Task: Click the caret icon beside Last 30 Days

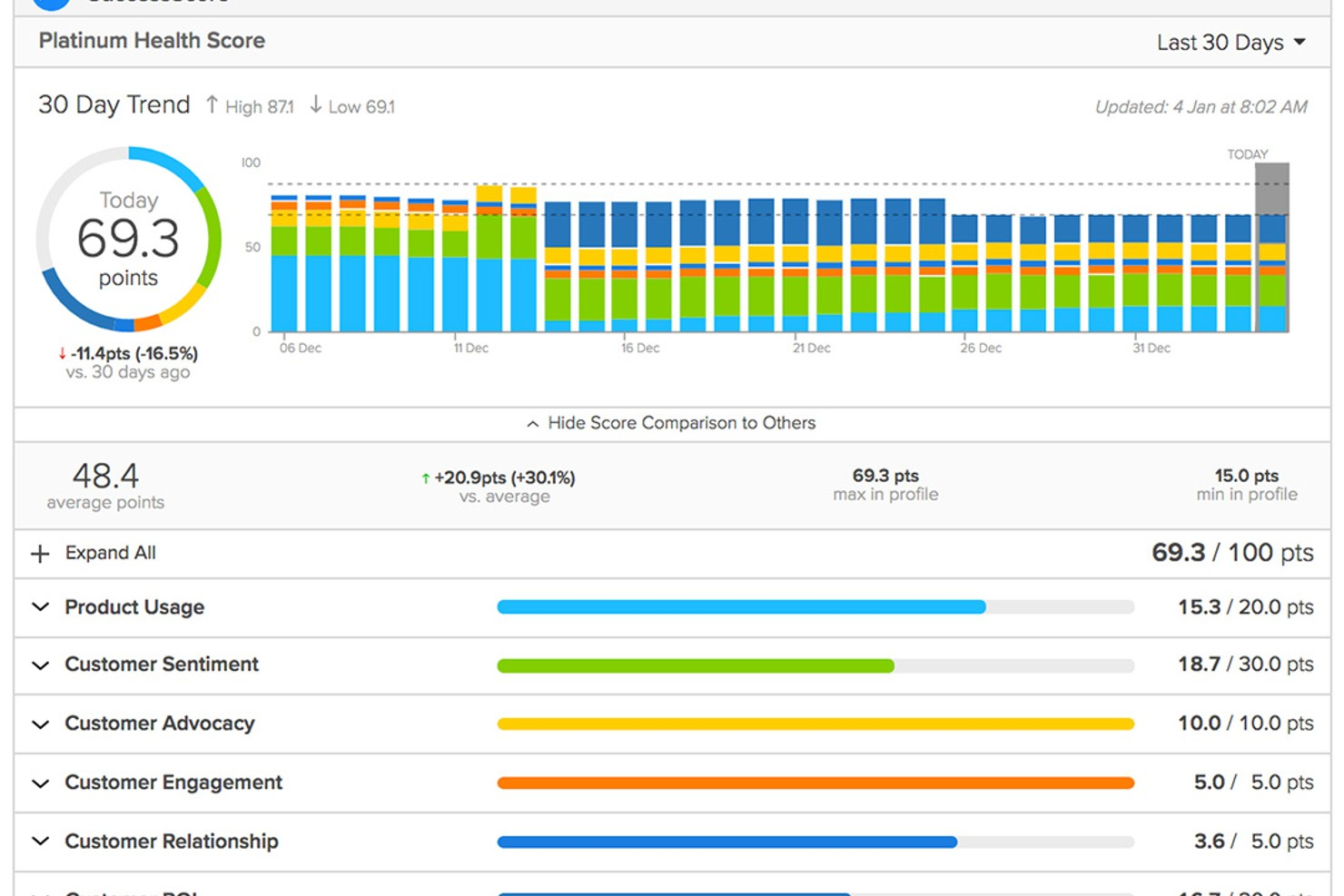Action: [x=1300, y=42]
